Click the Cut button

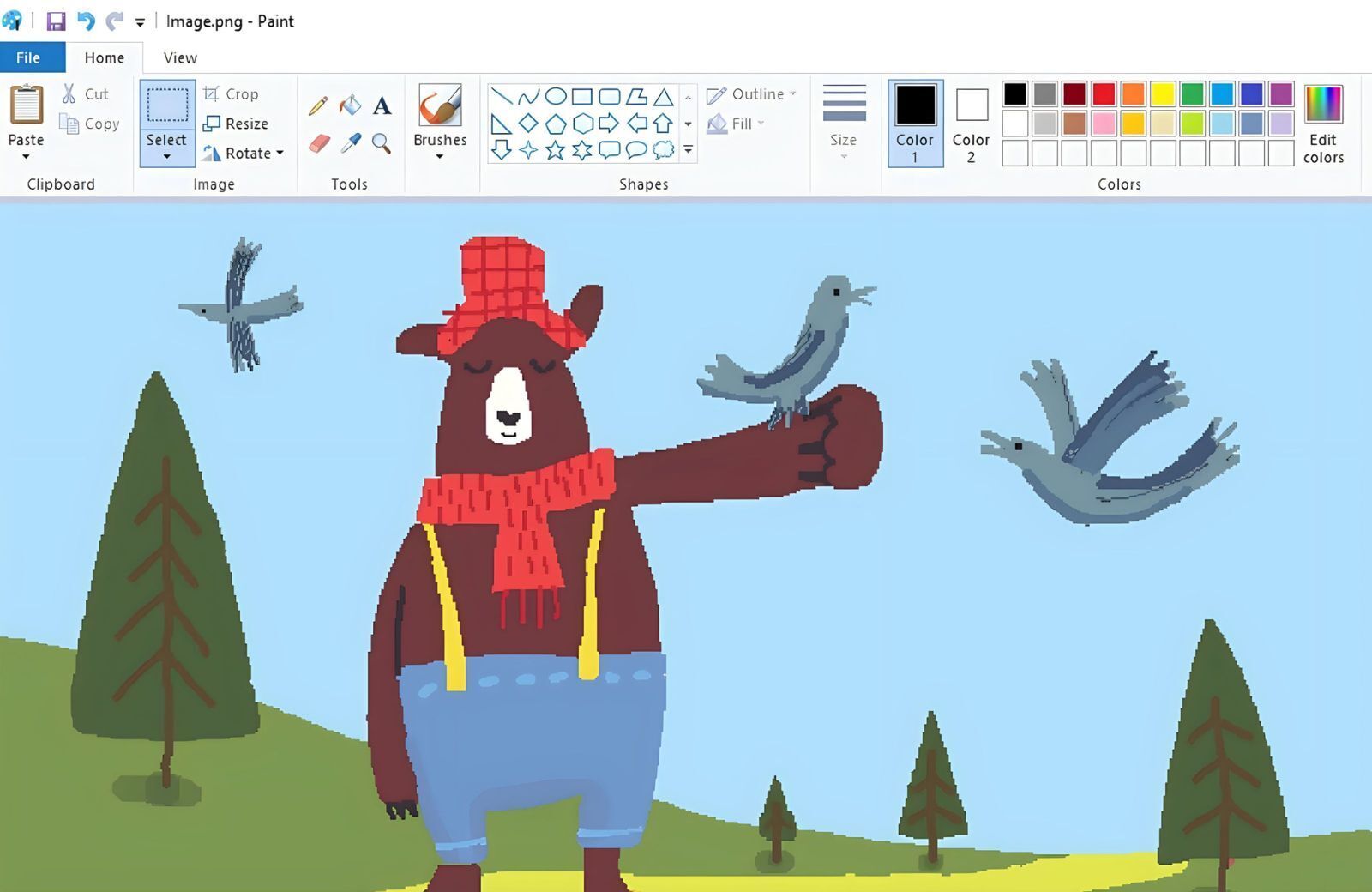85,94
